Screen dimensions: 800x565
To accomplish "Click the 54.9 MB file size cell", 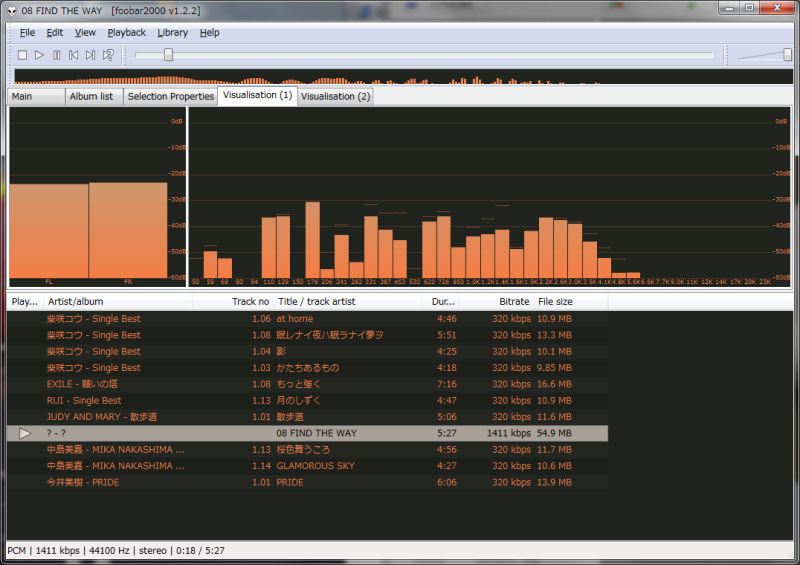I will pyautogui.click(x=554, y=433).
